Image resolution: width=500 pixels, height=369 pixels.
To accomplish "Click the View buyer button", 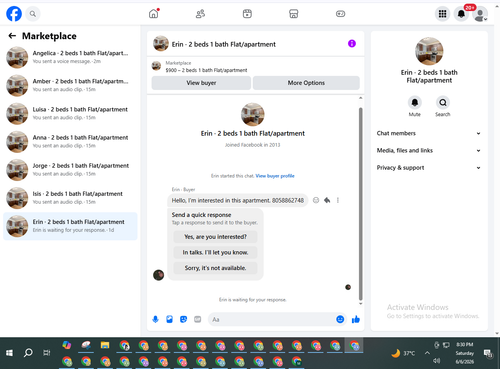I will 201,83.
